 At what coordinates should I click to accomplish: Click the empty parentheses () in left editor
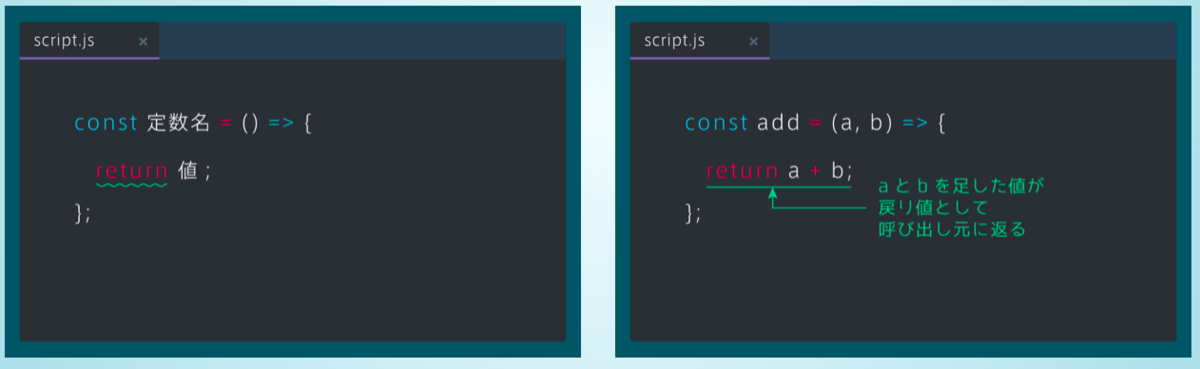point(250,123)
